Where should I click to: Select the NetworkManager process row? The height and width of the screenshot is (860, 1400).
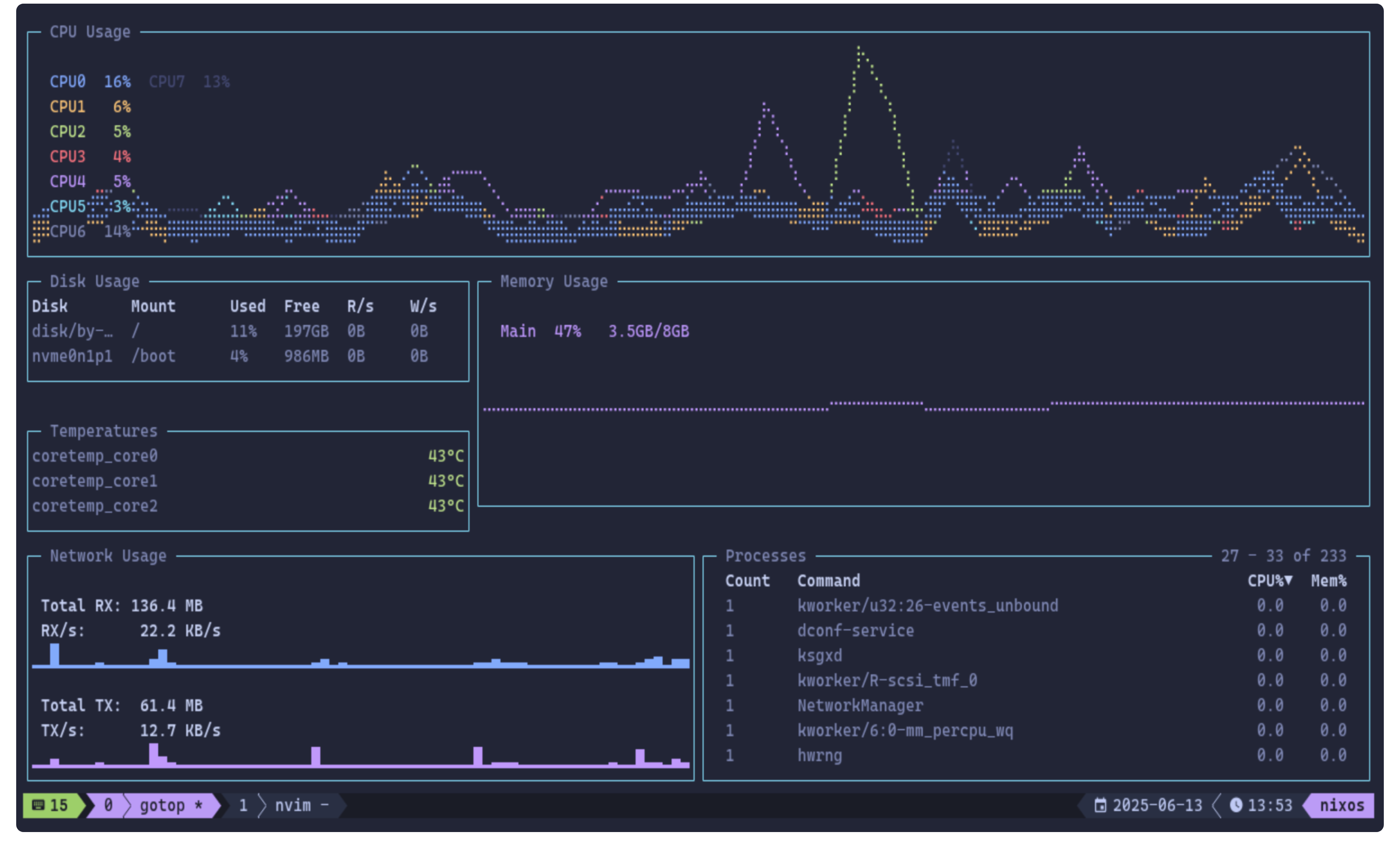(x=1036, y=705)
